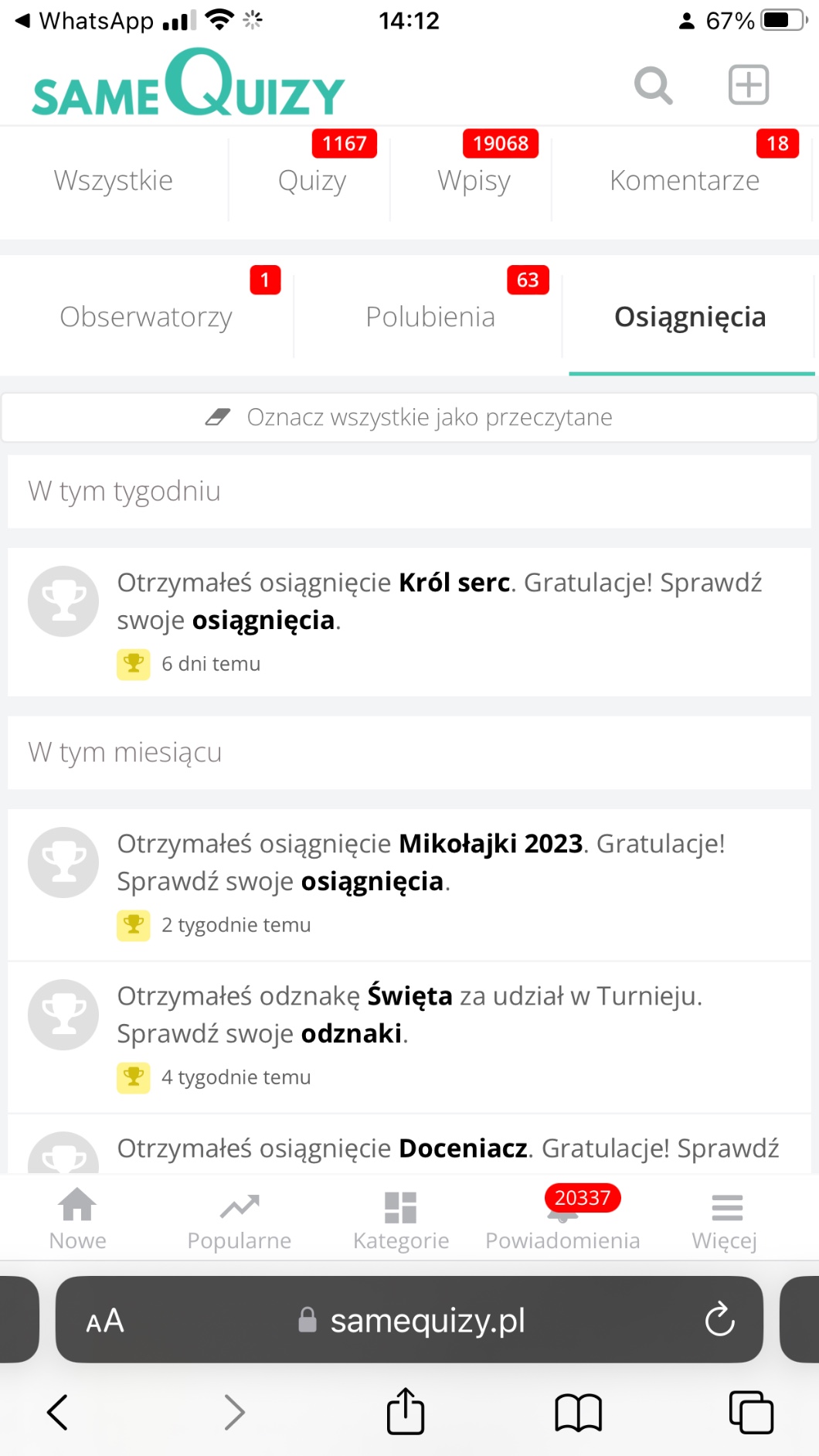The width and height of the screenshot is (819, 1456).
Task: Click Oznacz wszystkie jako przeczytane button
Action: 409,417
